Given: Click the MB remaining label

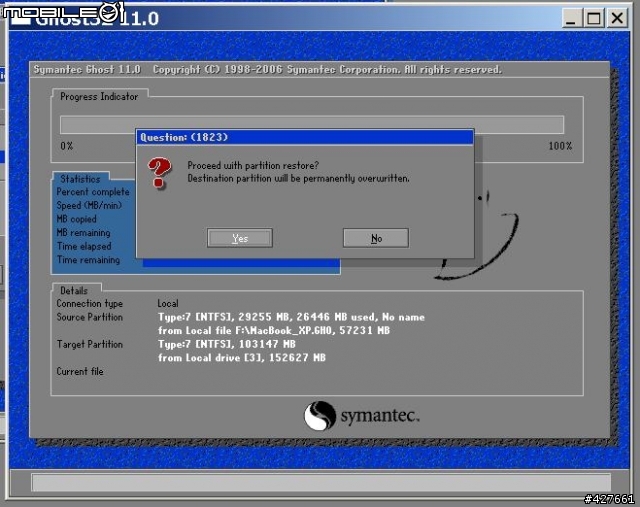Looking at the screenshot, I should tap(84, 233).
